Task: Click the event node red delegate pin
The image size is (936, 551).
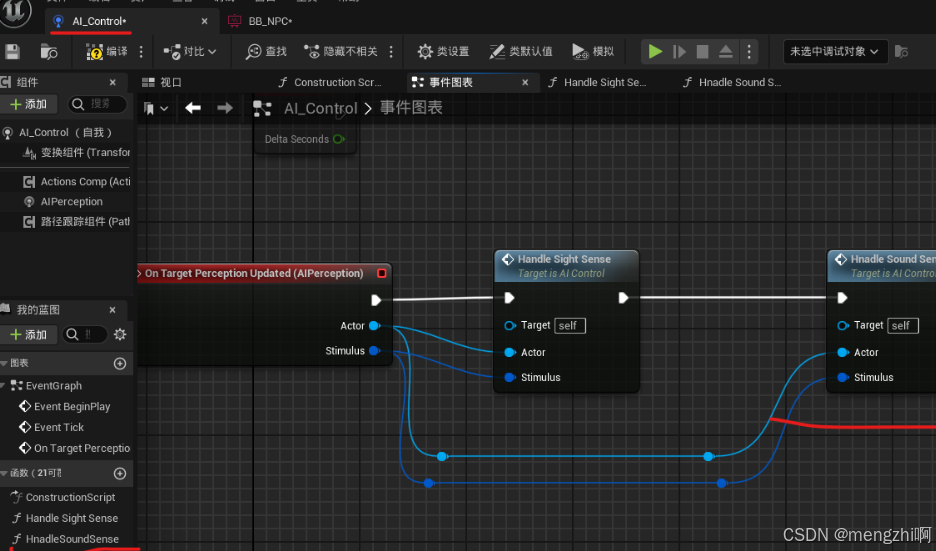Action: click(x=381, y=273)
